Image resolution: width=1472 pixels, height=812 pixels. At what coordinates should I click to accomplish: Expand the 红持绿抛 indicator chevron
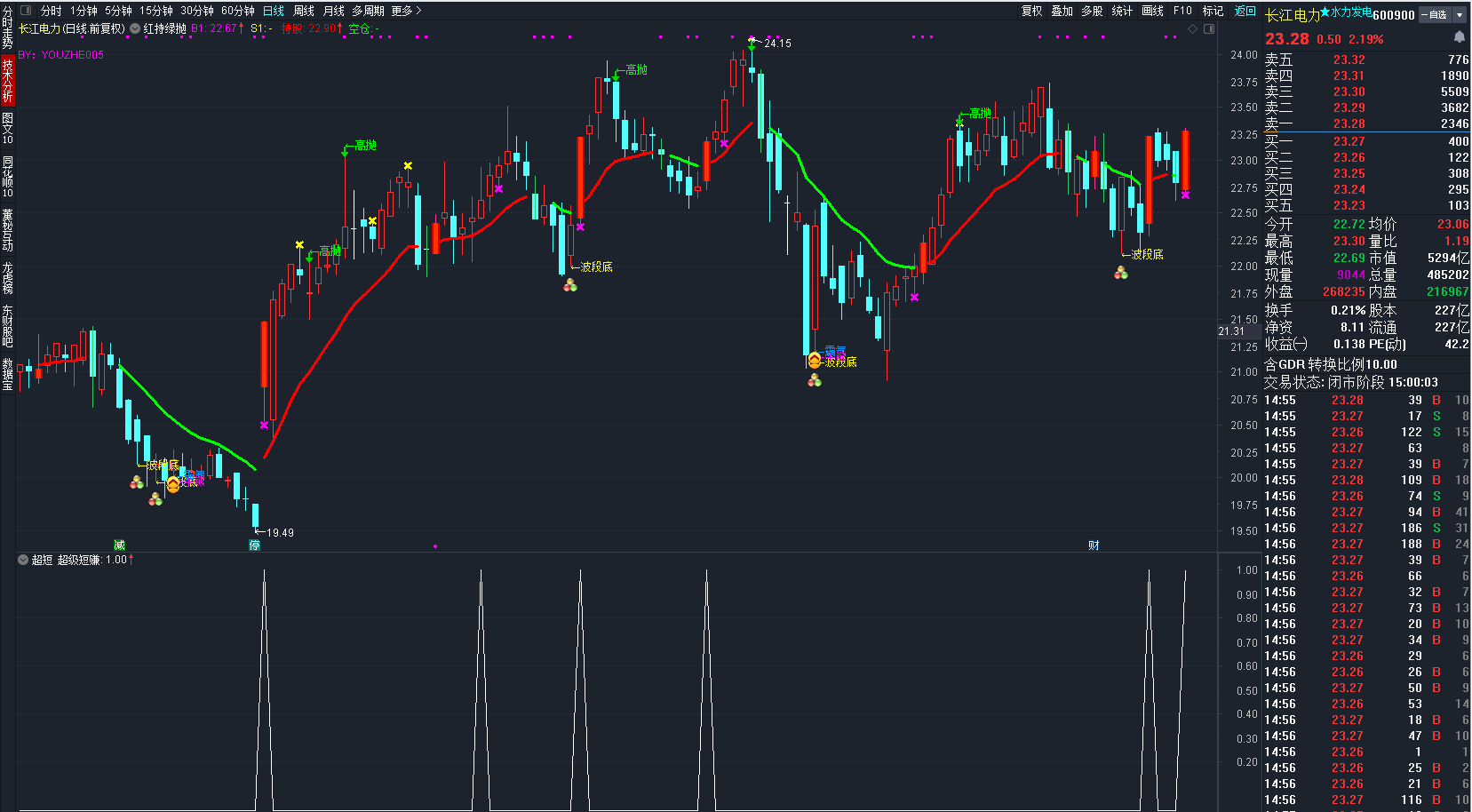[135, 28]
